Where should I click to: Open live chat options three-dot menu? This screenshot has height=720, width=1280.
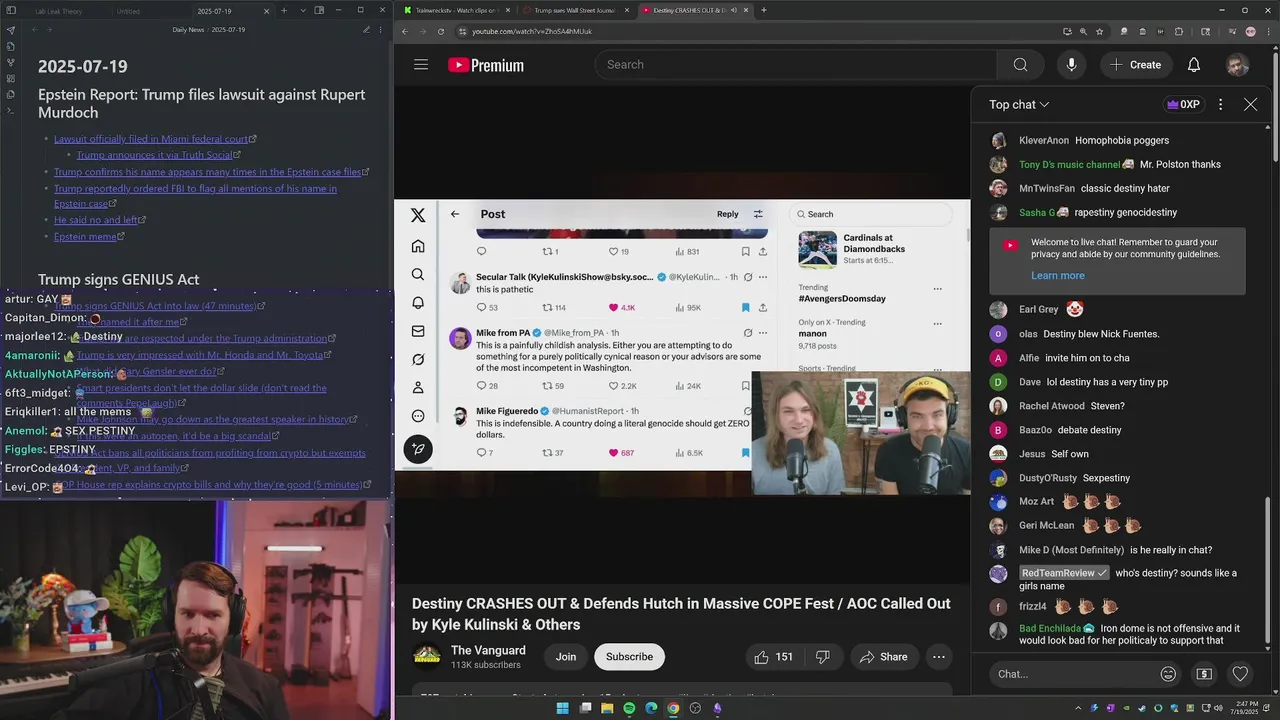pos(1220,104)
